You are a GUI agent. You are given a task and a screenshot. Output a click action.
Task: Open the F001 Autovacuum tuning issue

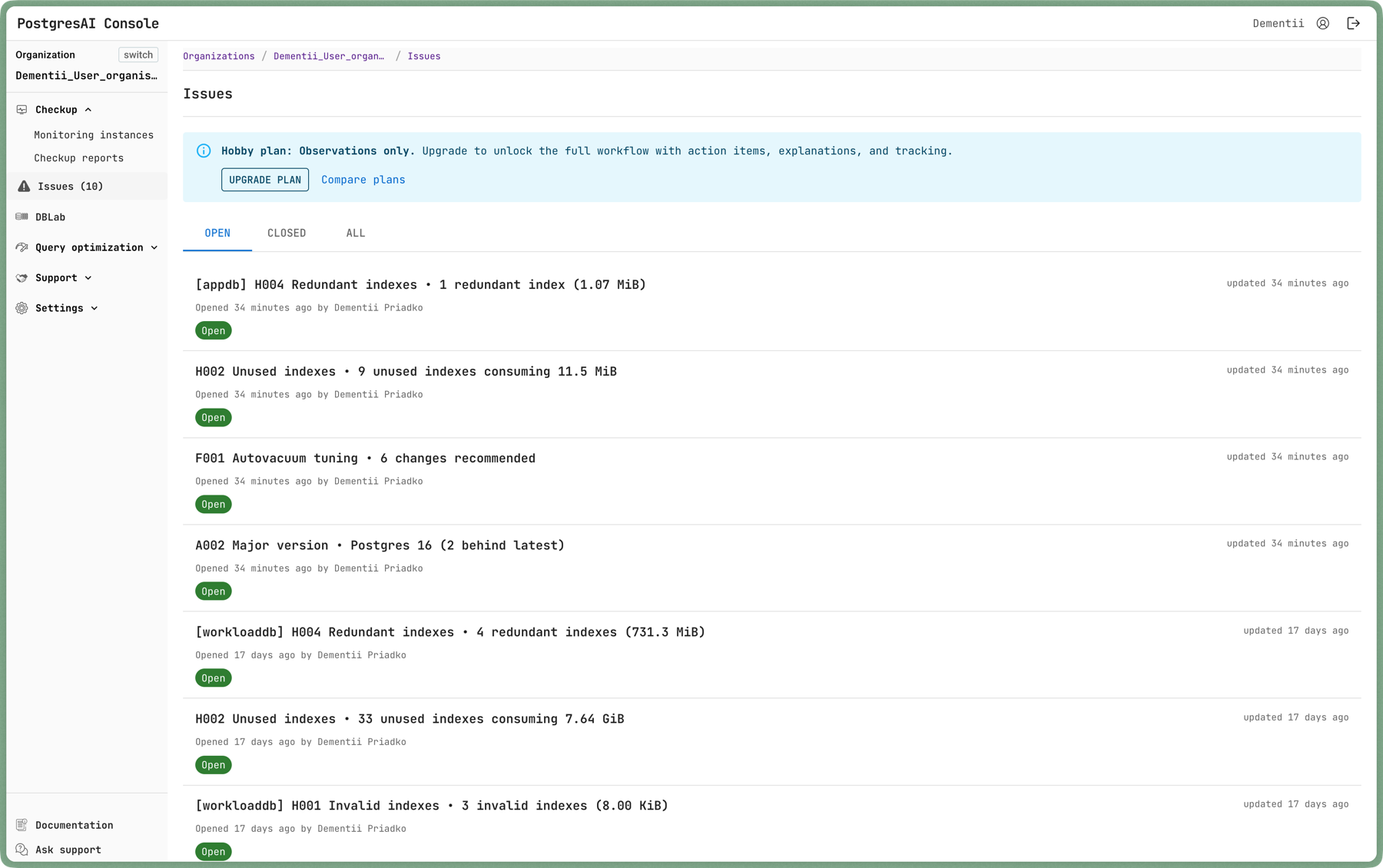[x=365, y=459]
